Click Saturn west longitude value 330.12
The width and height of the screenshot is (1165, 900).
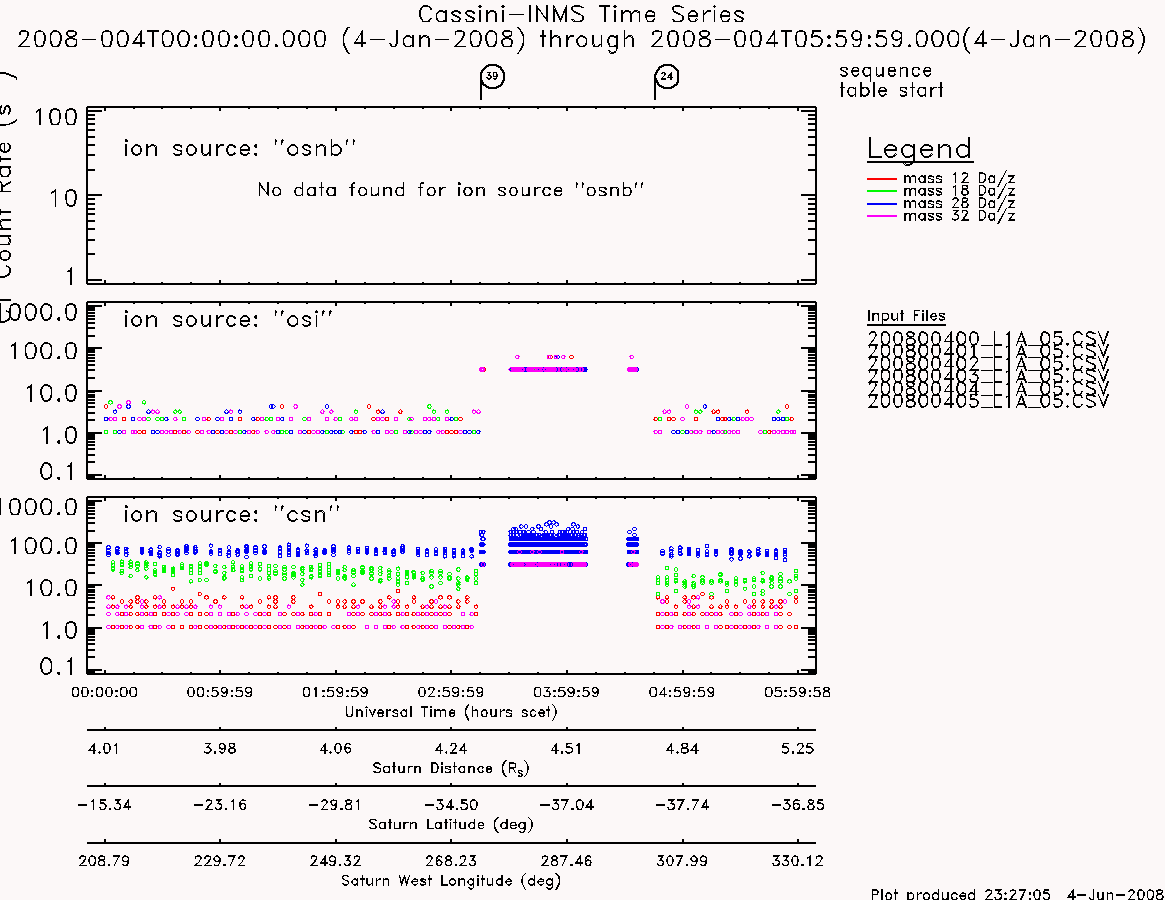pos(797,861)
